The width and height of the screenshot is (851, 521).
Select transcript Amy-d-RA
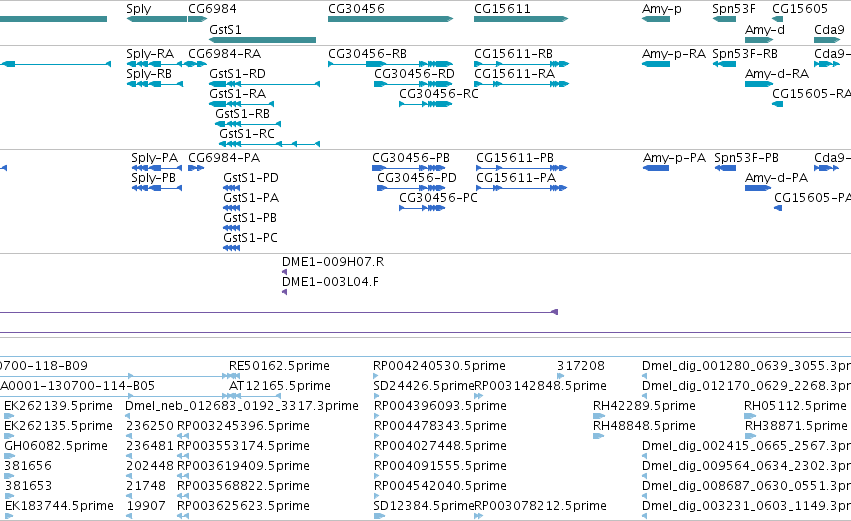[x=759, y=84]
